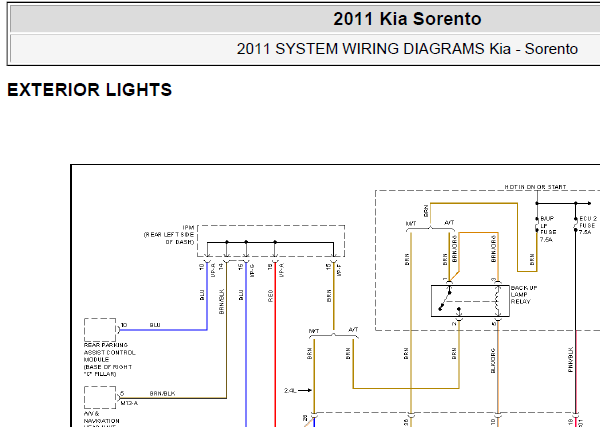The width and height of the screenshot is (600, 427).
Task: Click the "BACK UP LAMP RELAY" label
Action: (523, 295)
